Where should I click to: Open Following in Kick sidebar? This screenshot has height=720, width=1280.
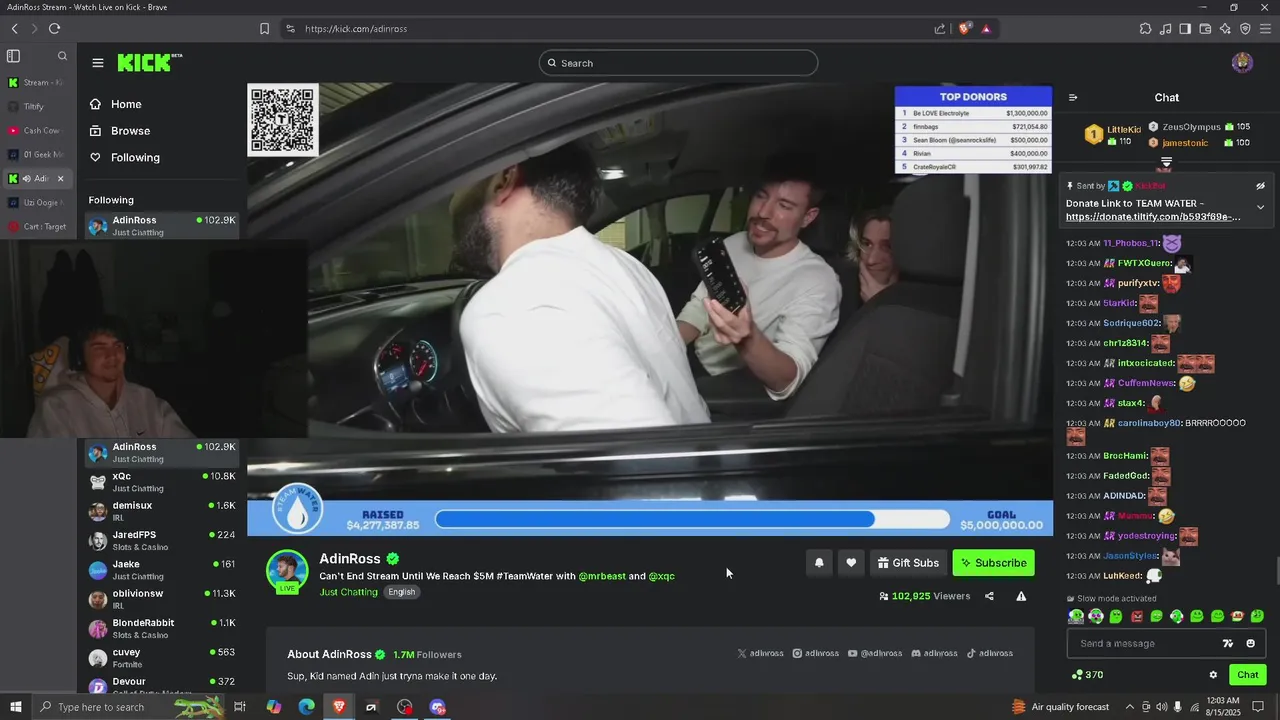[125, 158]
